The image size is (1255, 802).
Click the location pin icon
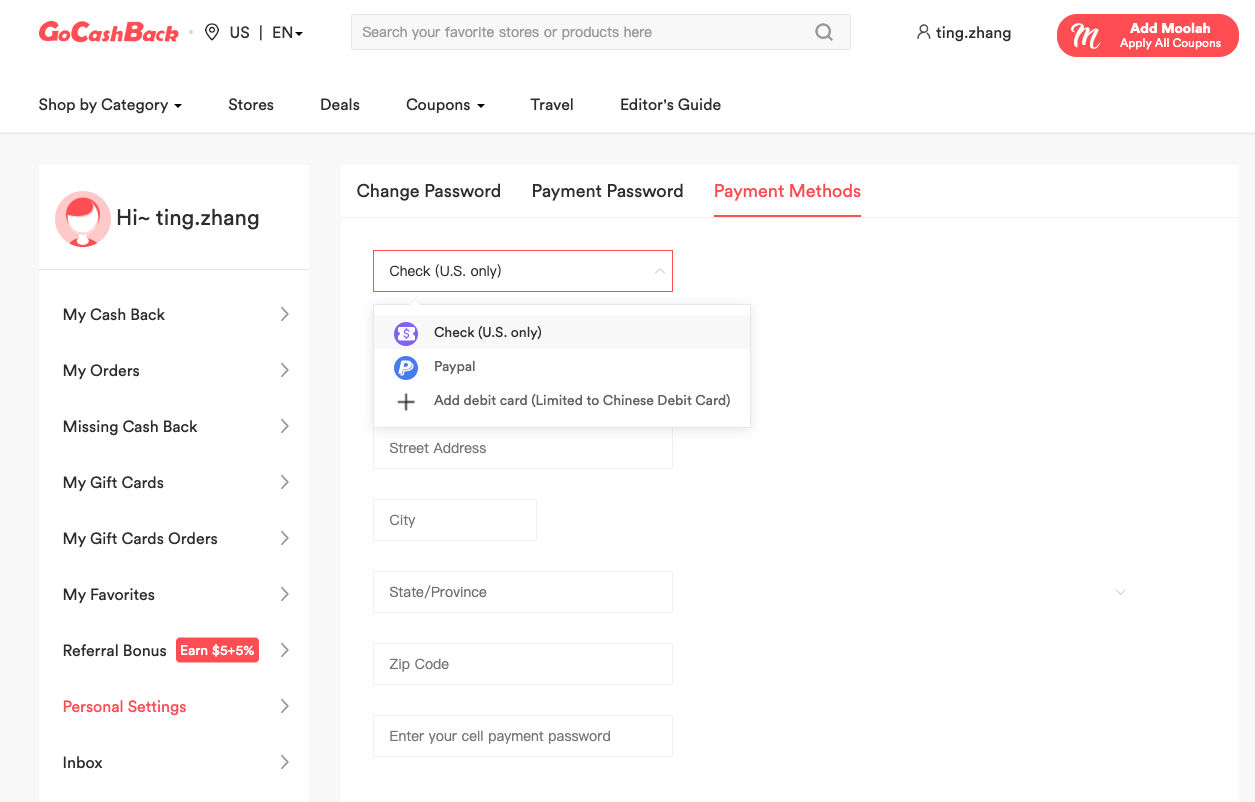(212, 32)
